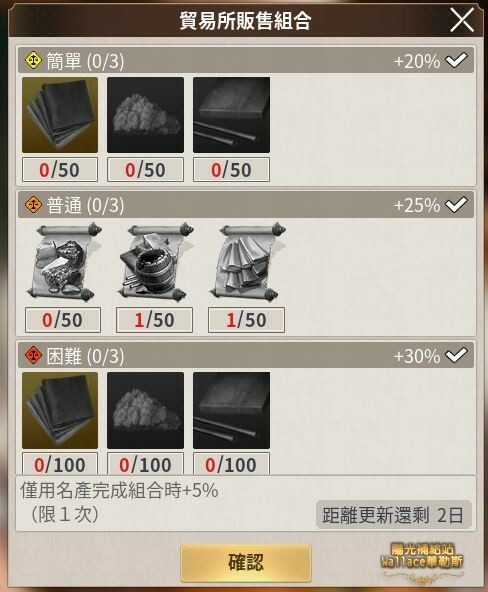Toggle the checkmark beside +25% bonus
This screenshot has width=488, height=592.
(456, 204)
